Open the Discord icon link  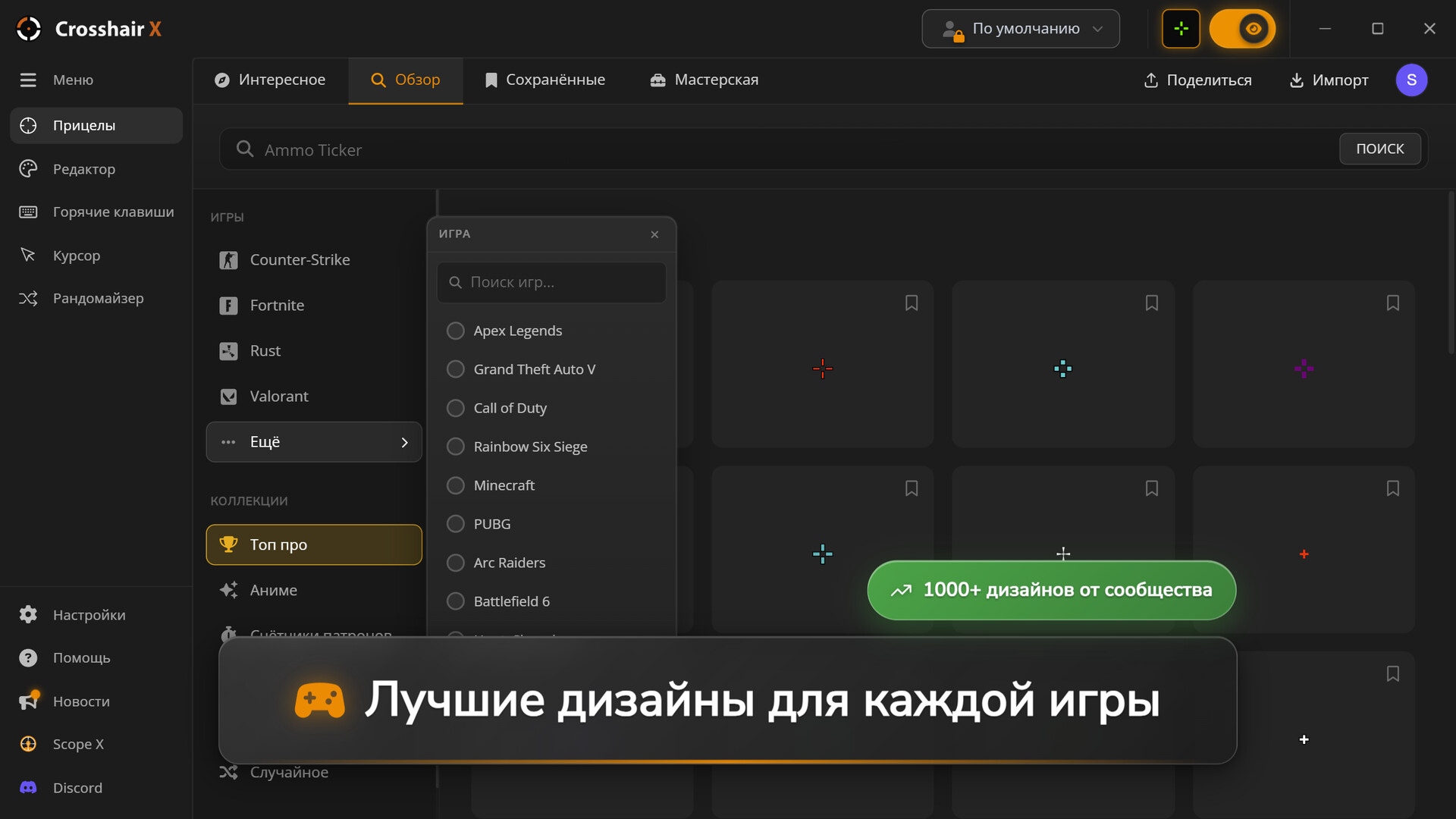pyautogui.click(x=28, y=787)
